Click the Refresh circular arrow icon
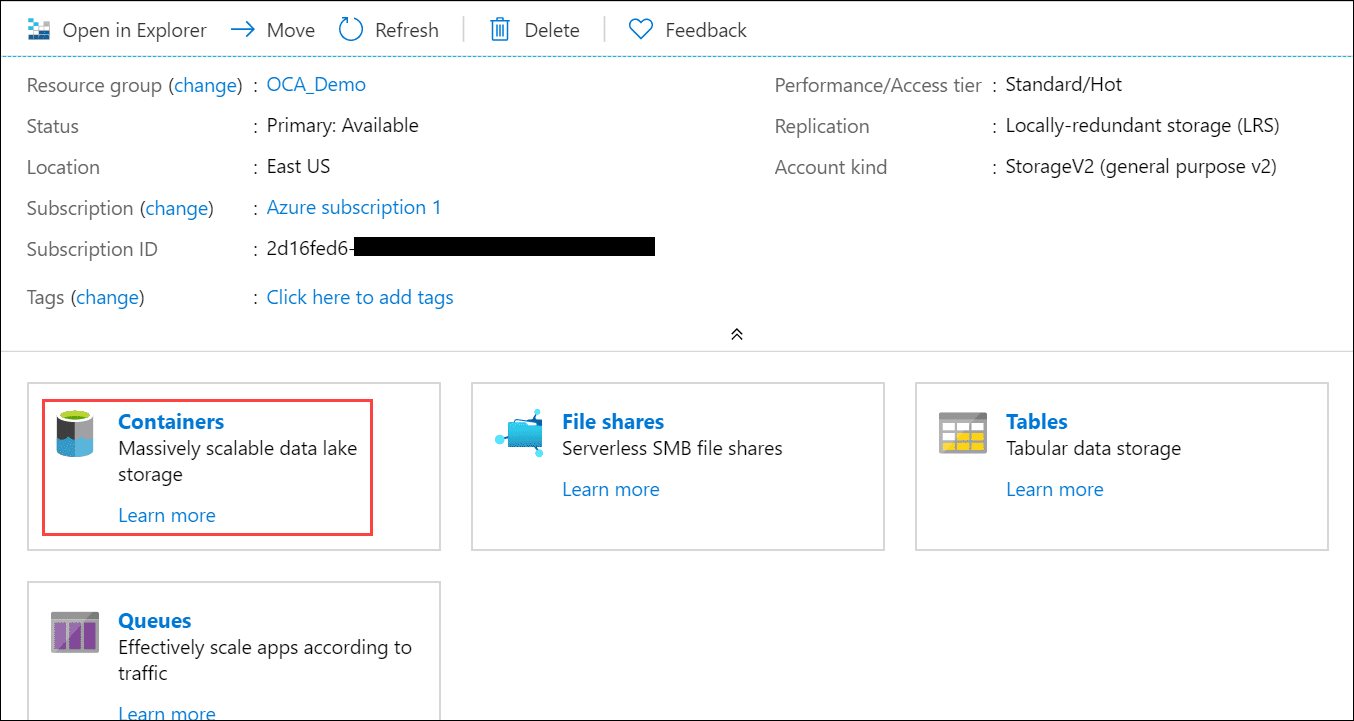The height and width of the screenshot is (721, 1354). click(x=351, y=30)
